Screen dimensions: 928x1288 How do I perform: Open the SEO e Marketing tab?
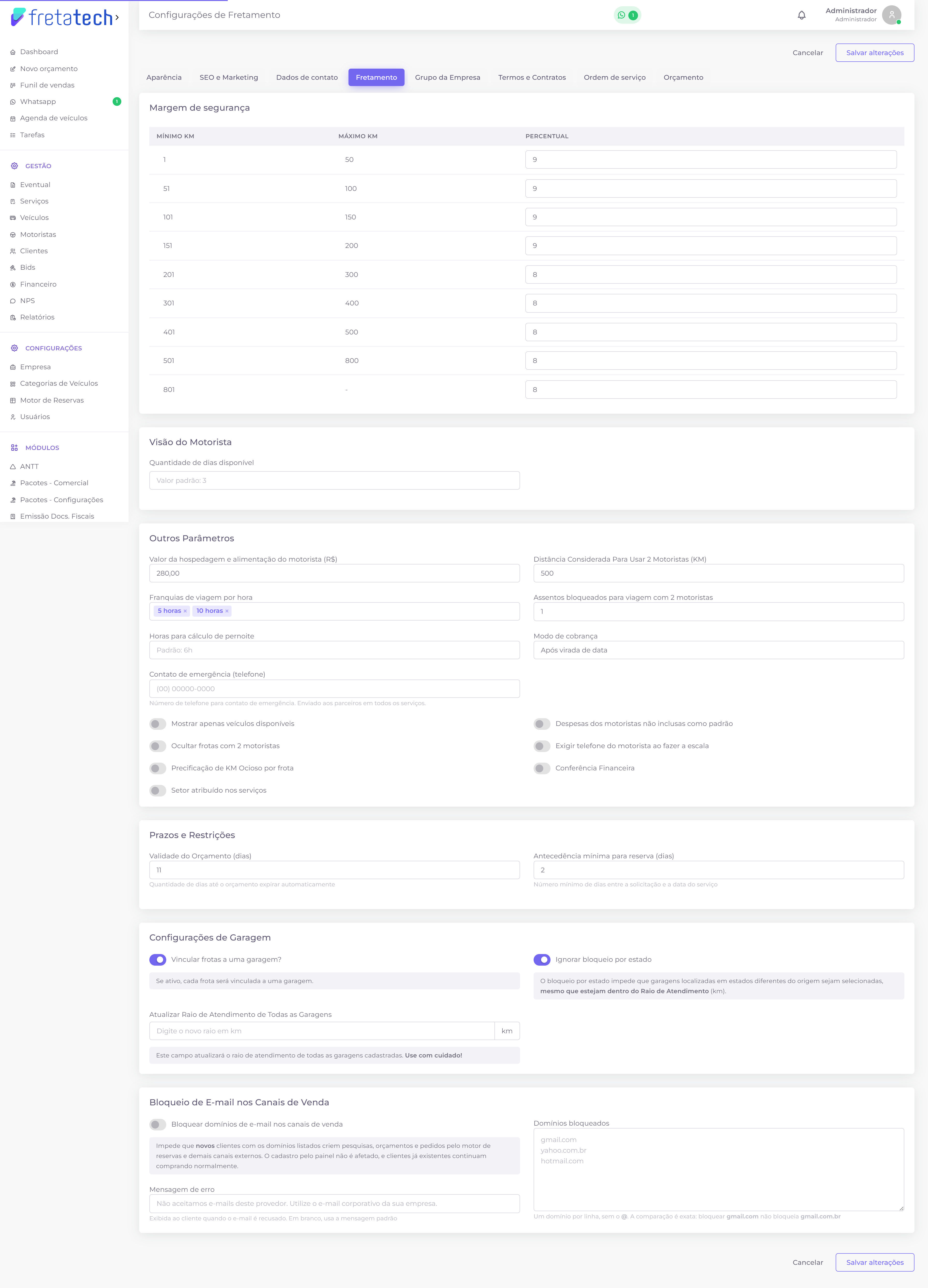coord(229,77)
